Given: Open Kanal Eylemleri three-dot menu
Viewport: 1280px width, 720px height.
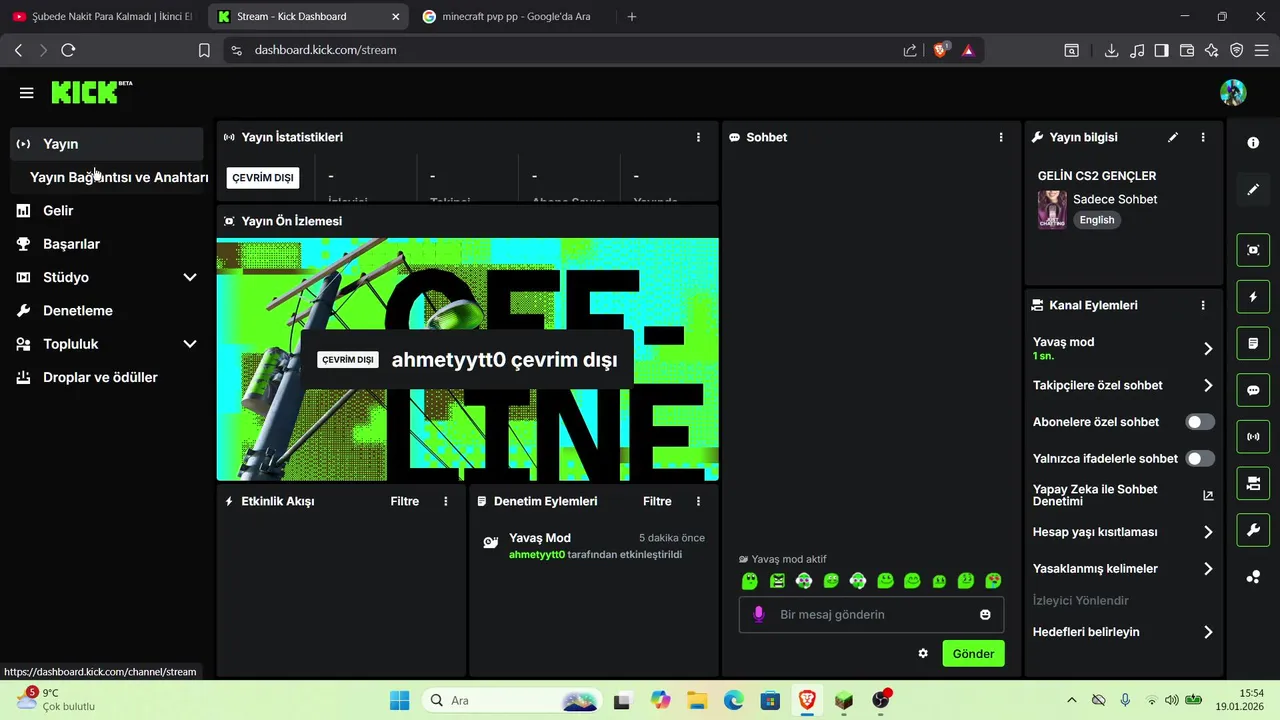Looking at the screenshot, I should [1203, 305].
